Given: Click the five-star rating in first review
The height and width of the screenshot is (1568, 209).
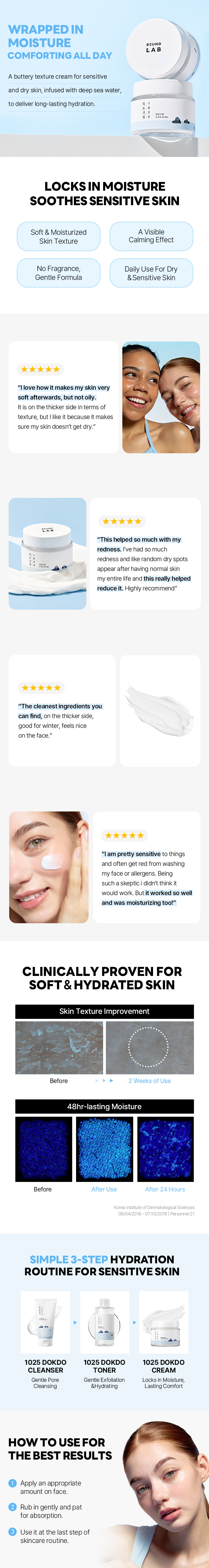Looking at the screenshot, I should point(40,369).
